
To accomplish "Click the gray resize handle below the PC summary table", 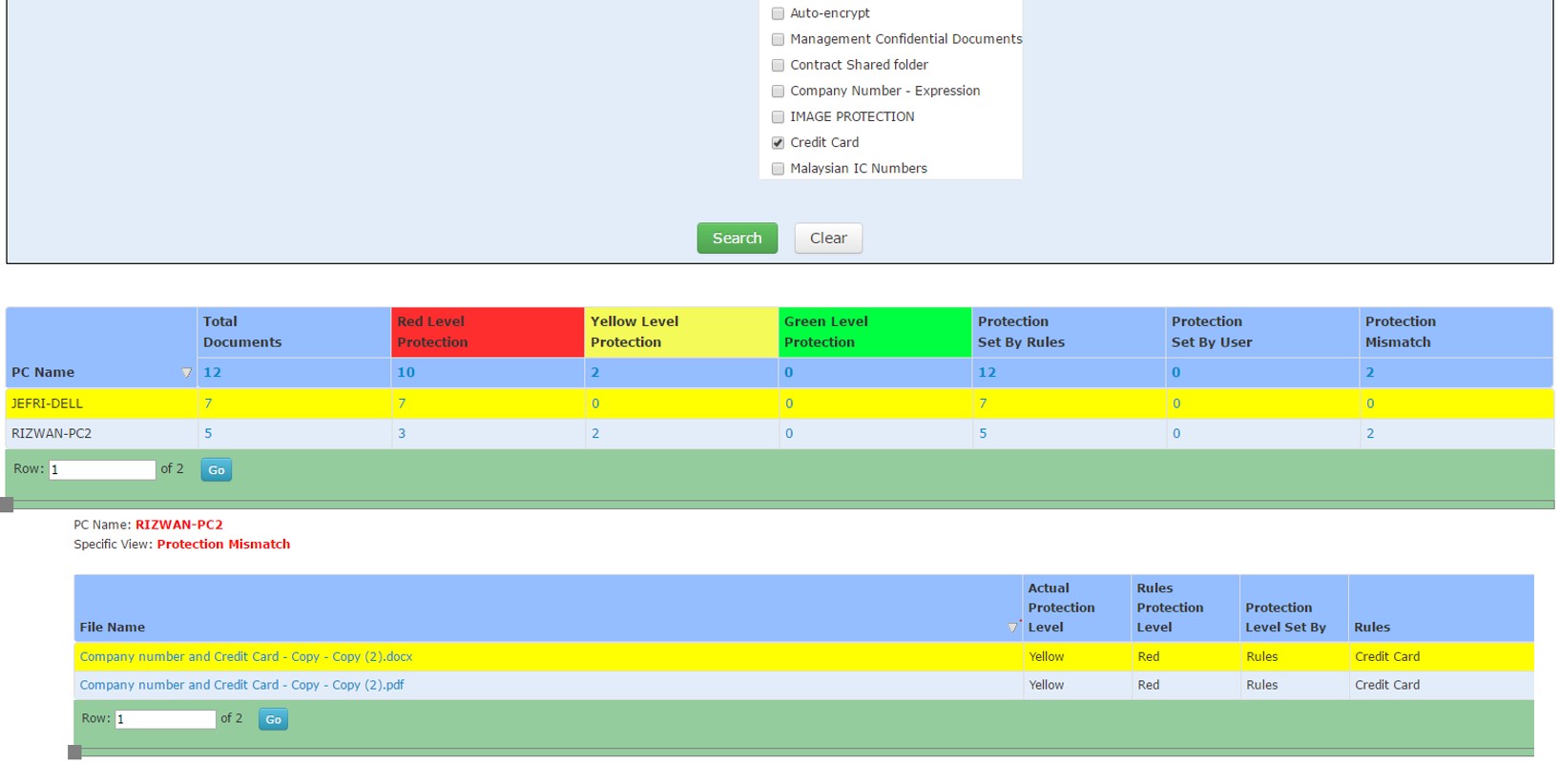I will click(7, 505).
